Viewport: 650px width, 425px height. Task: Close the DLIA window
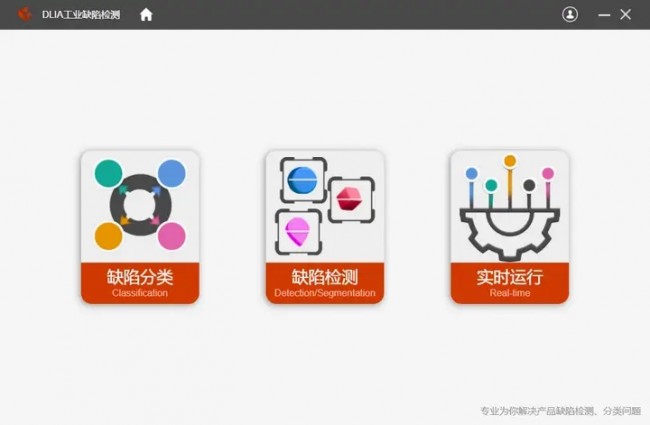pos(625,15)
